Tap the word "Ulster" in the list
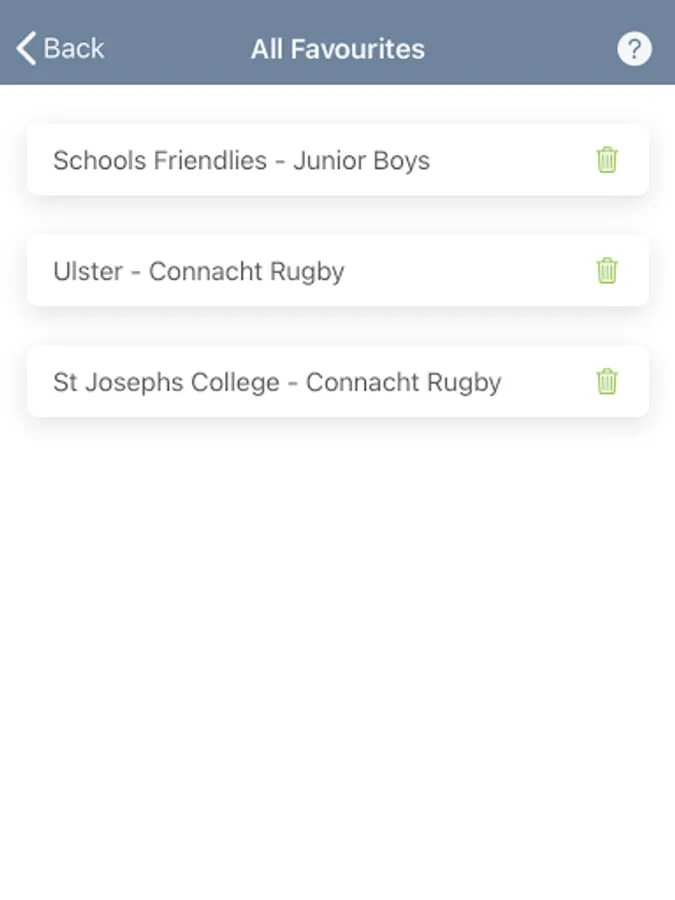 88,272
